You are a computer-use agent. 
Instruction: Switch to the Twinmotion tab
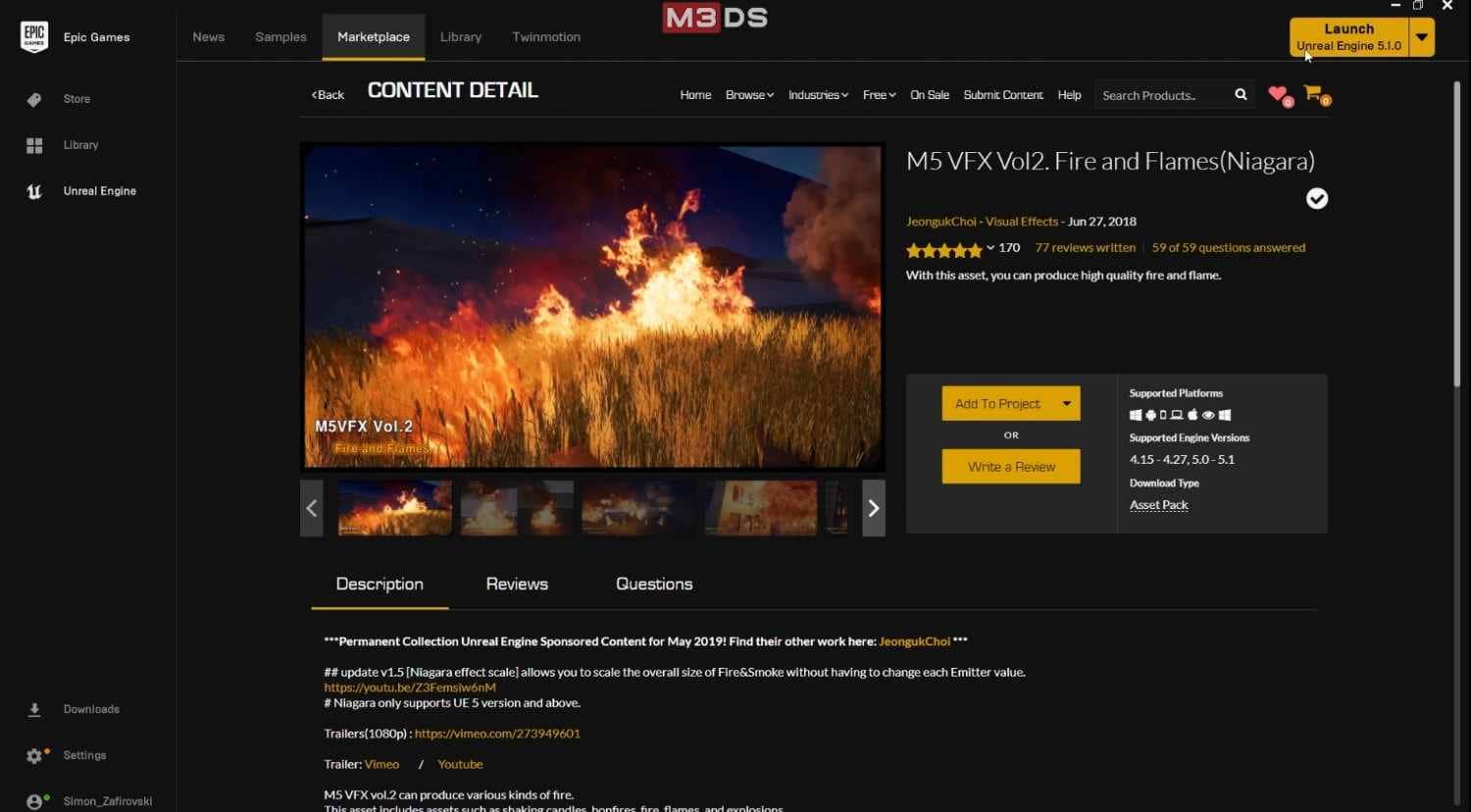point(546,37)
